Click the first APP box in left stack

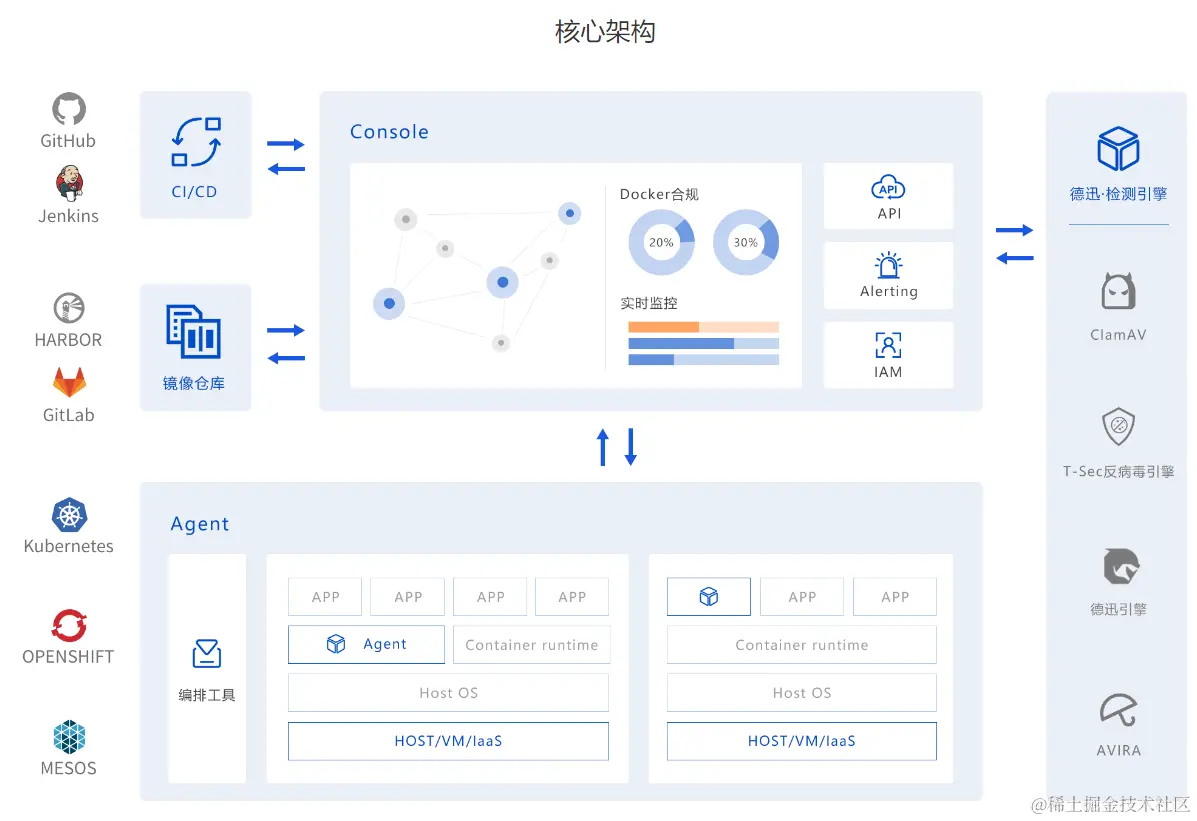pos(325,596)
